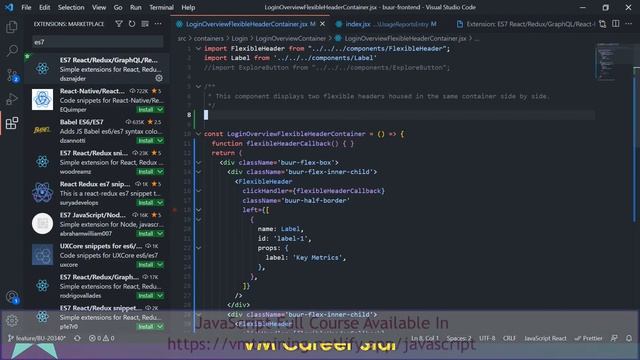
Task: Change the Spaces: 2 indentation setting
Action: 459,338
